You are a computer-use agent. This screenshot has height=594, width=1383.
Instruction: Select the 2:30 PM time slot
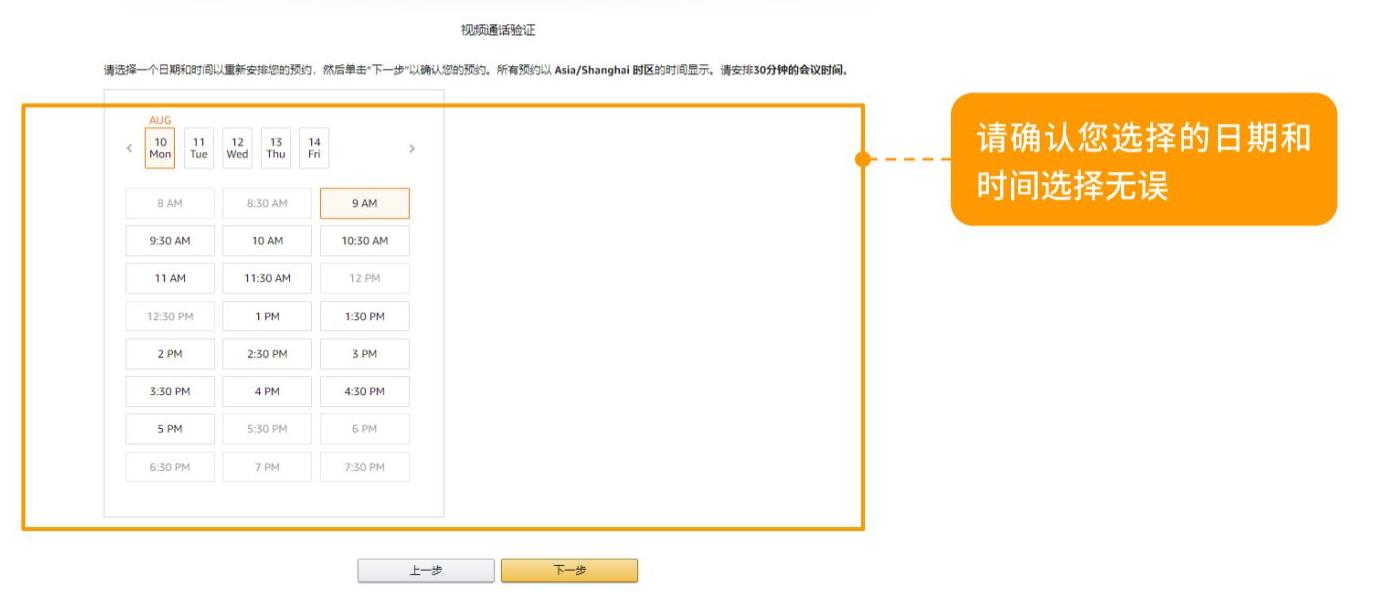(x=269, y=353)
